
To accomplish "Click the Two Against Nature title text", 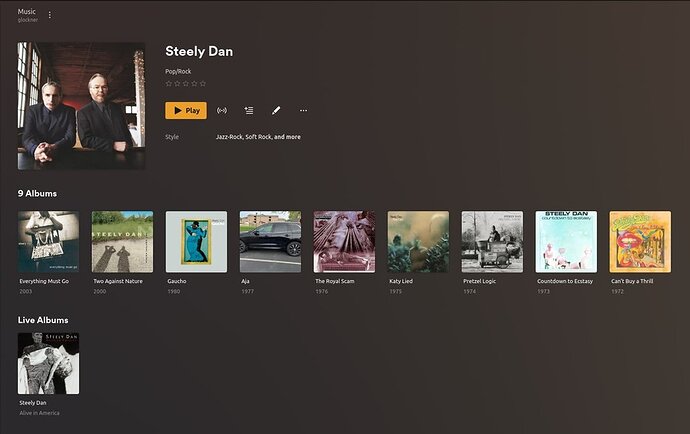I will 118,281.
